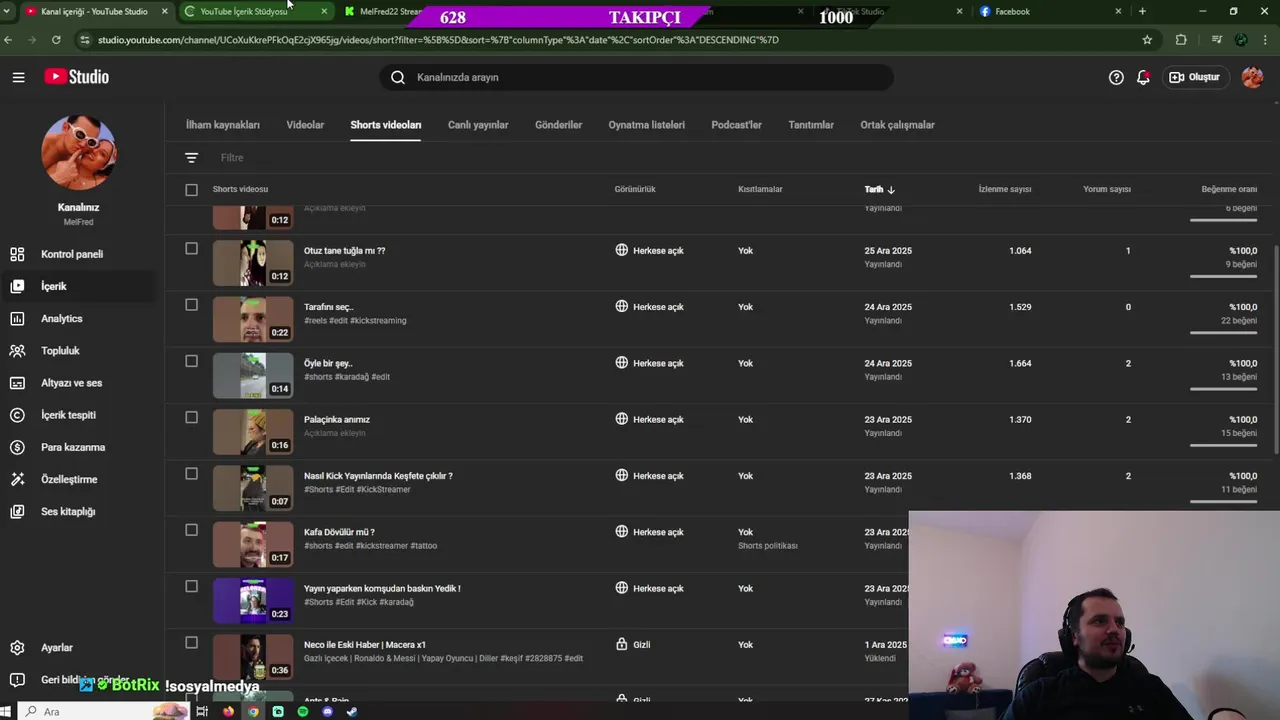The image size is (1280, 720).
Task: Click the browser address bar URL
Action: pyautogui.click(x=438, y=40)
